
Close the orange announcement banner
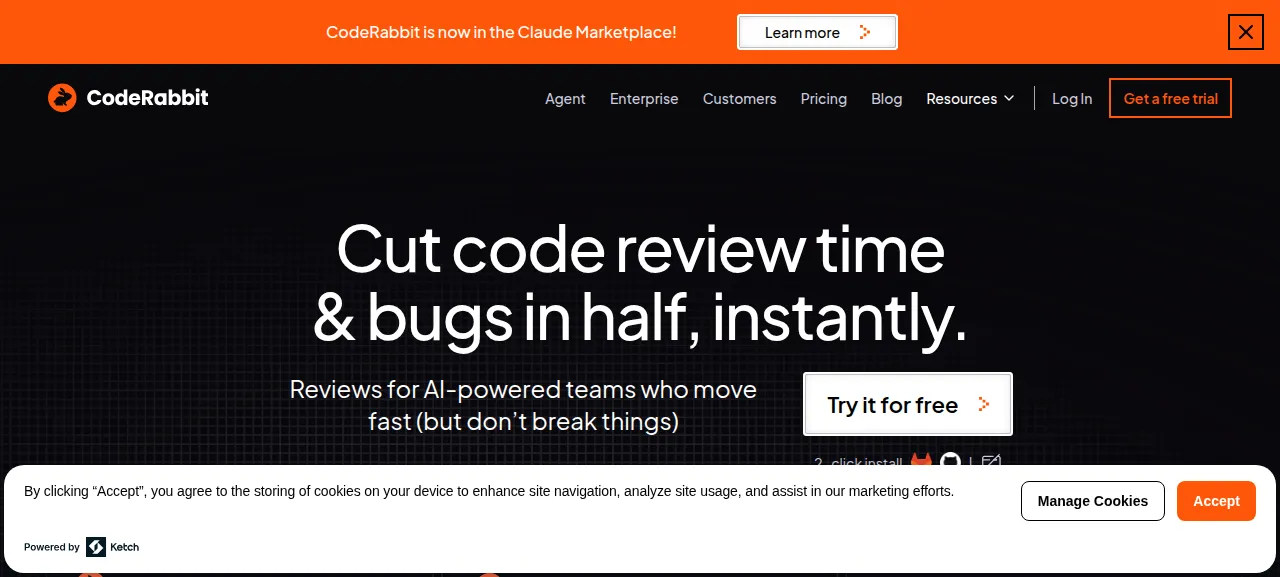point(1246,32)
